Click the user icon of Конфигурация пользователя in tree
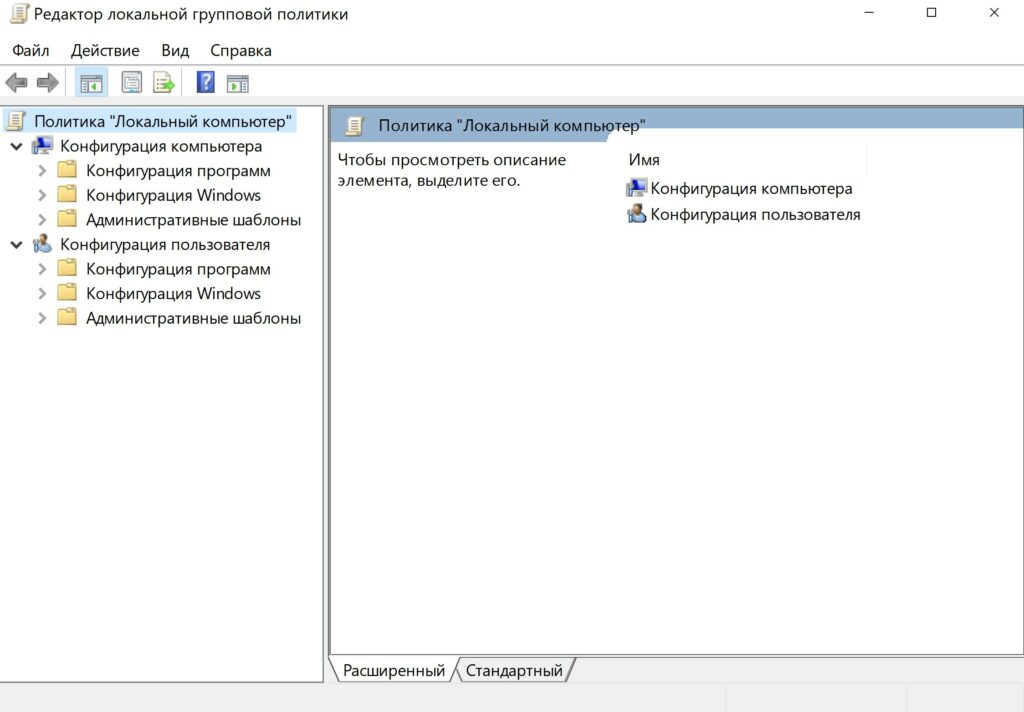 point(42,244)
